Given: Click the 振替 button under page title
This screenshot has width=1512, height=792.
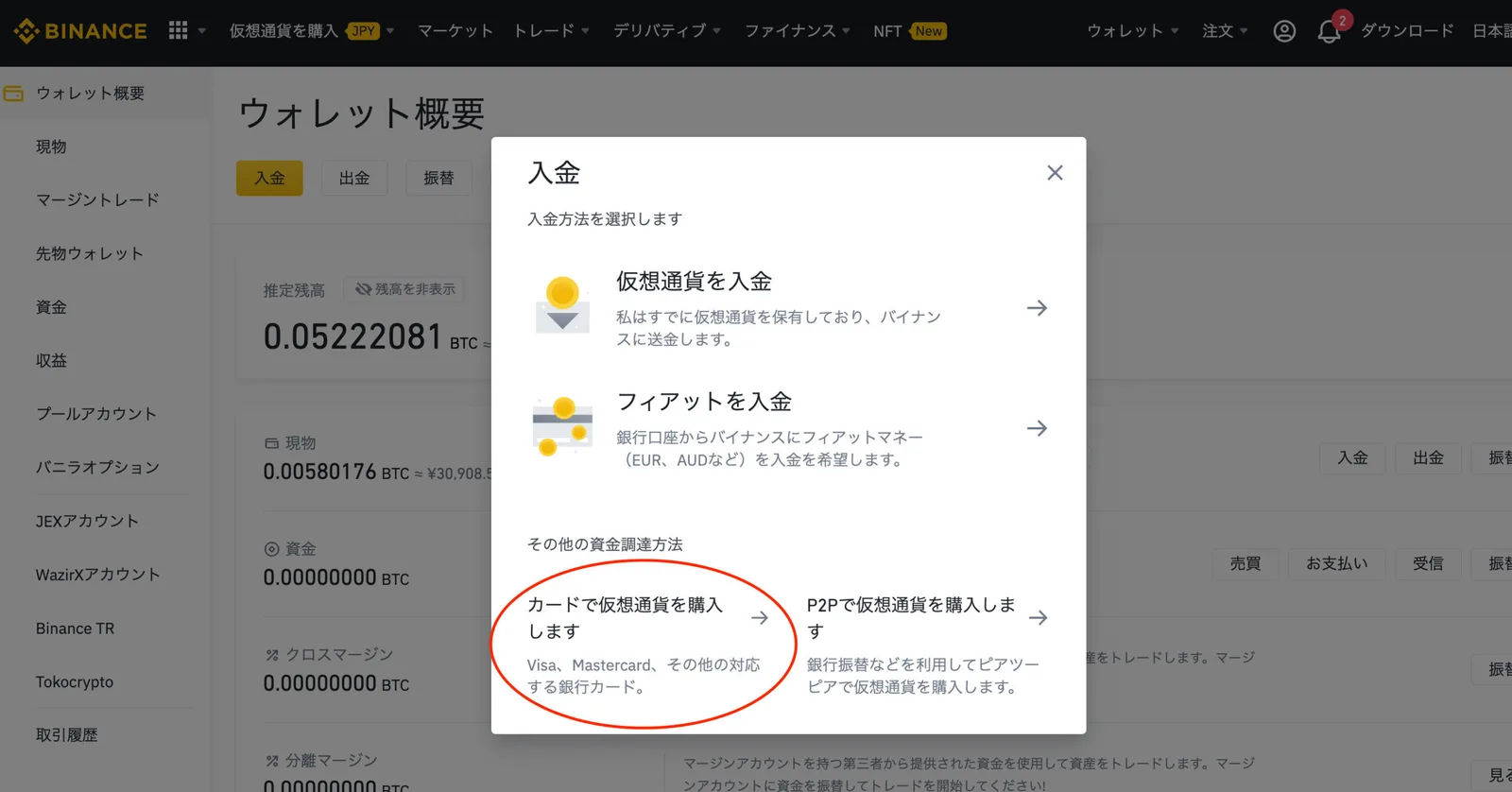Looking at the screenshot, I should [438, 178].
